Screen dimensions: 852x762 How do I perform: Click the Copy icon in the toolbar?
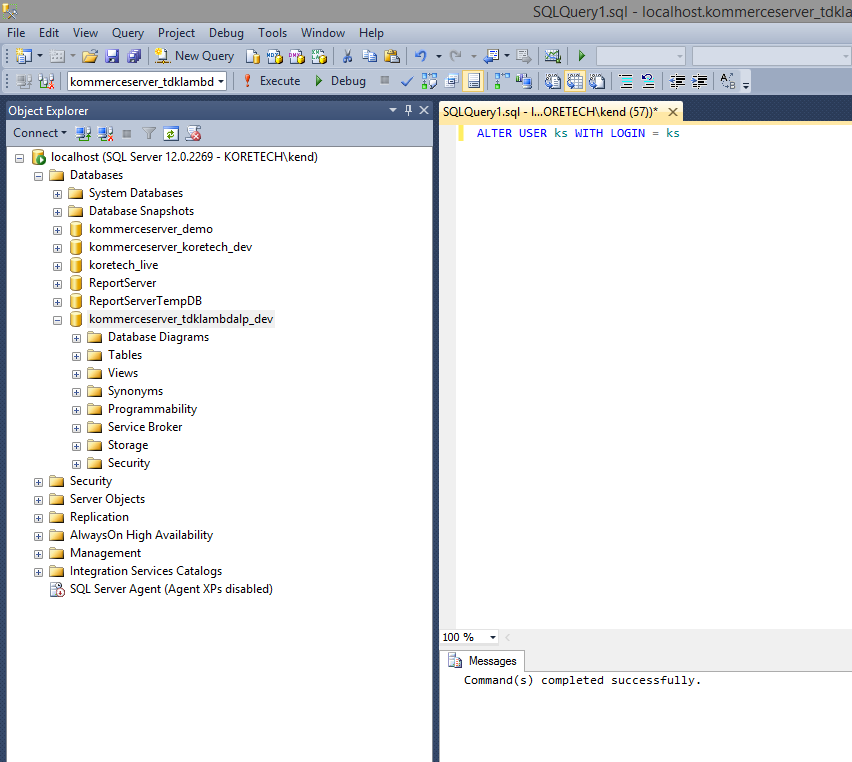click(x=369, y=56)
